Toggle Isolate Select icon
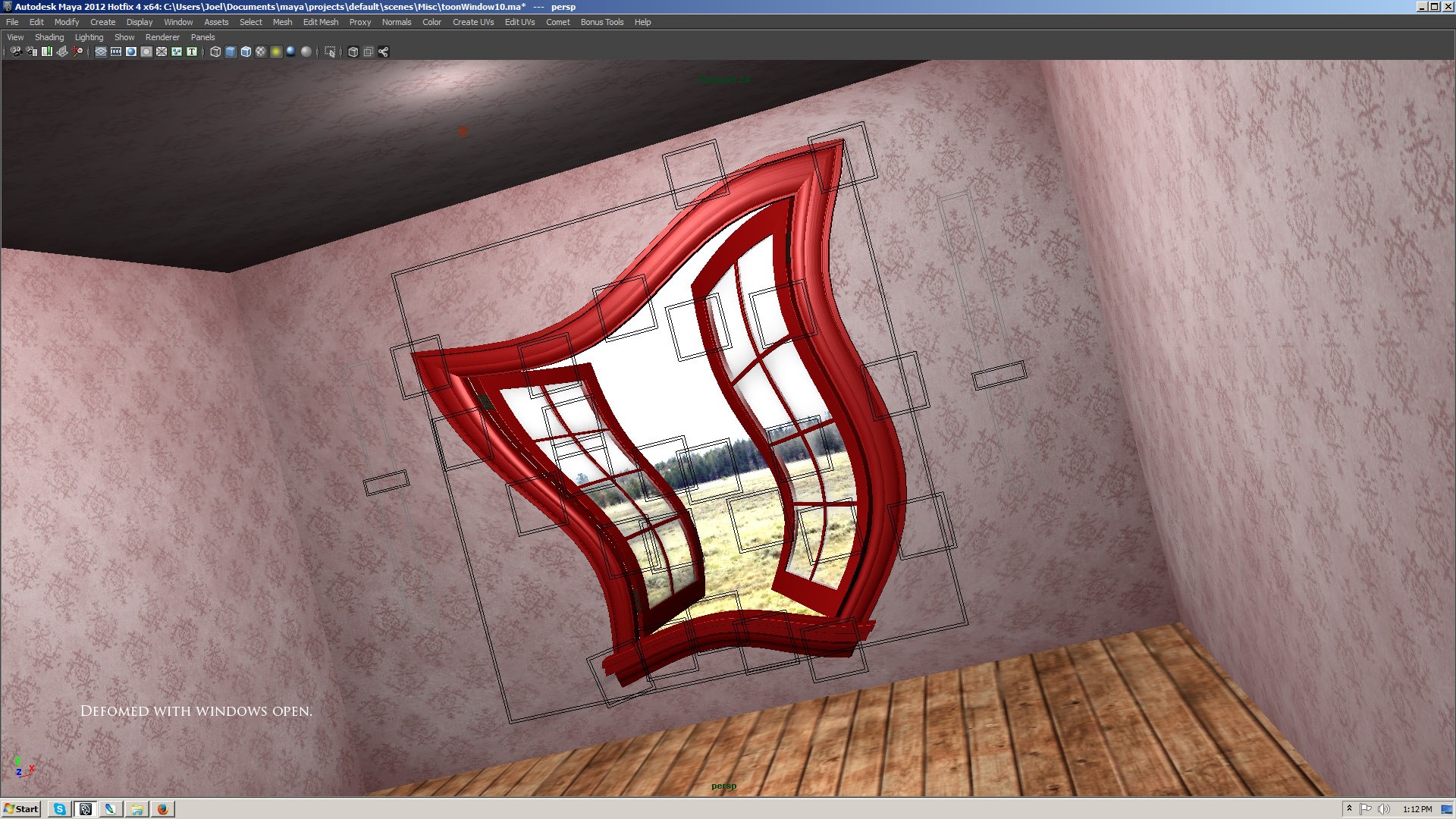This screenshot has height=819, width=1456. pos(330,52)
